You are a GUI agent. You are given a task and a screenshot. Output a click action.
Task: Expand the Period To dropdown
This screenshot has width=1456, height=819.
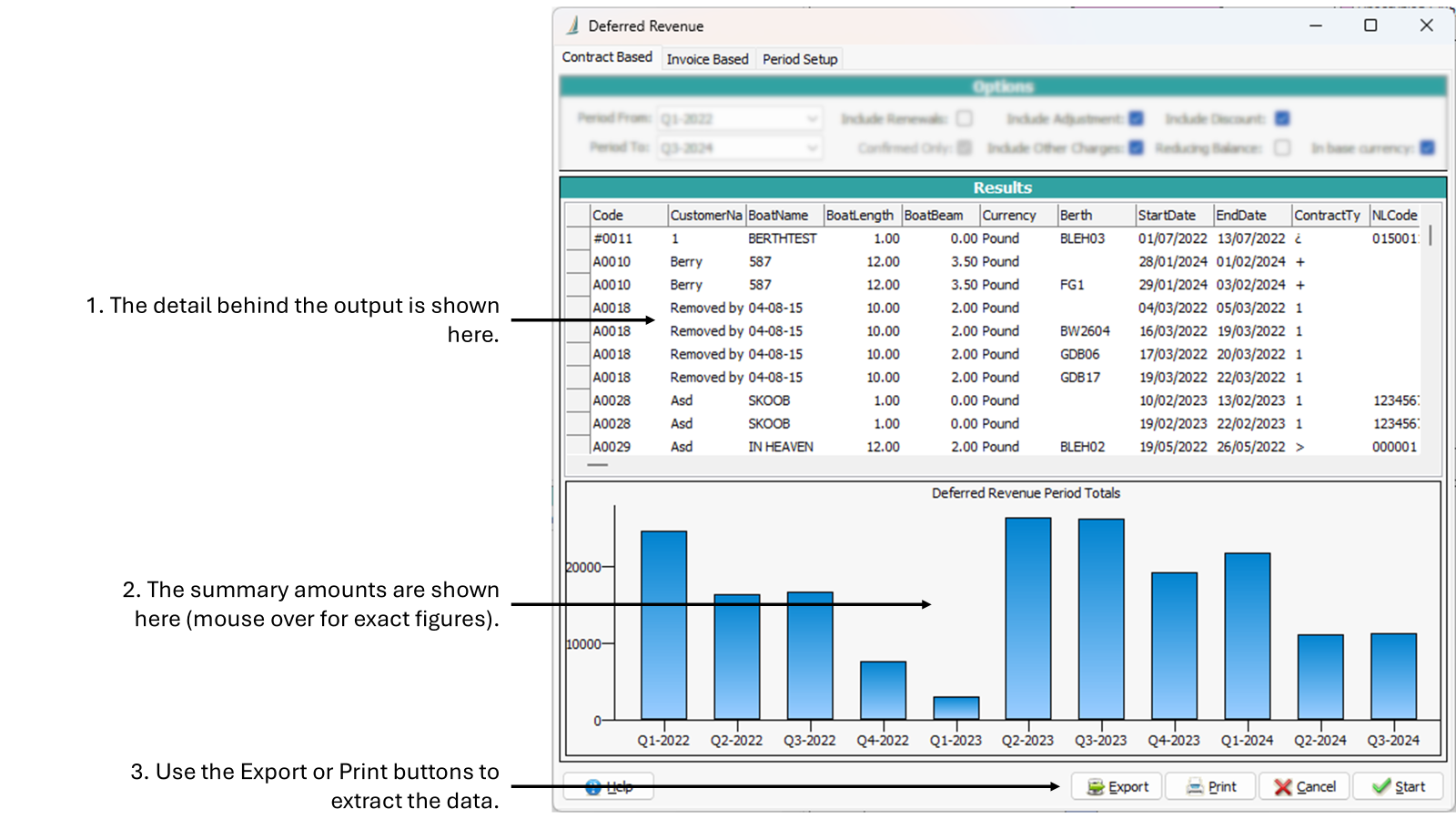coord(812,148)
